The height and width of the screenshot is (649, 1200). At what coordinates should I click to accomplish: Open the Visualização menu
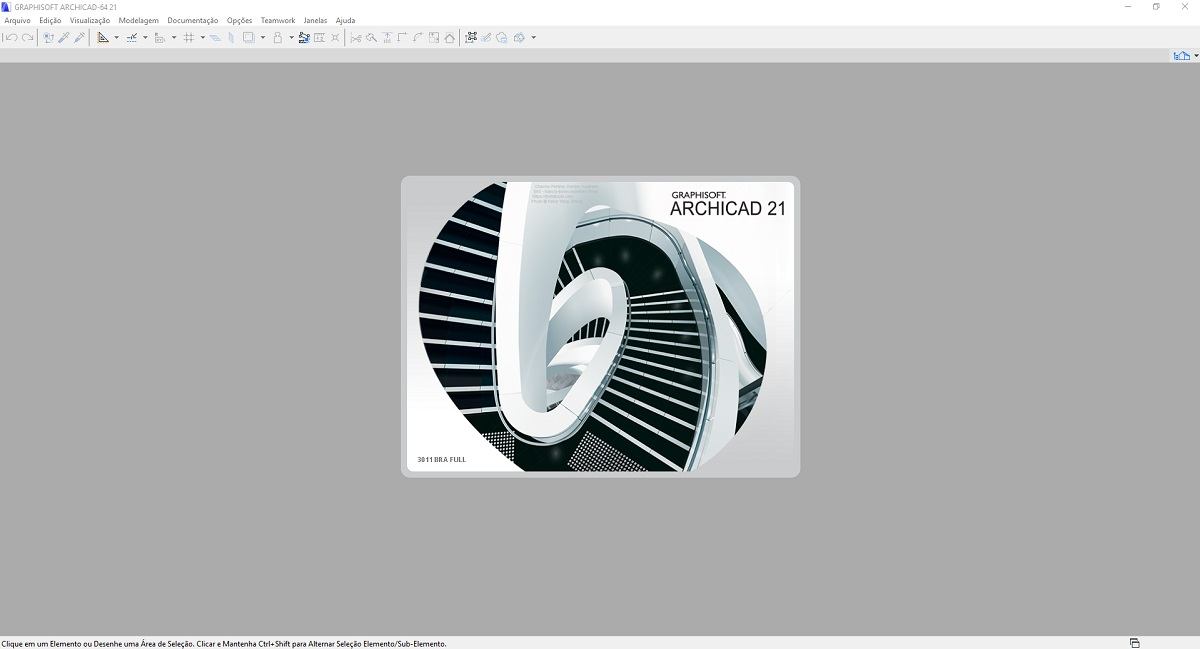(x=90, y=20)
